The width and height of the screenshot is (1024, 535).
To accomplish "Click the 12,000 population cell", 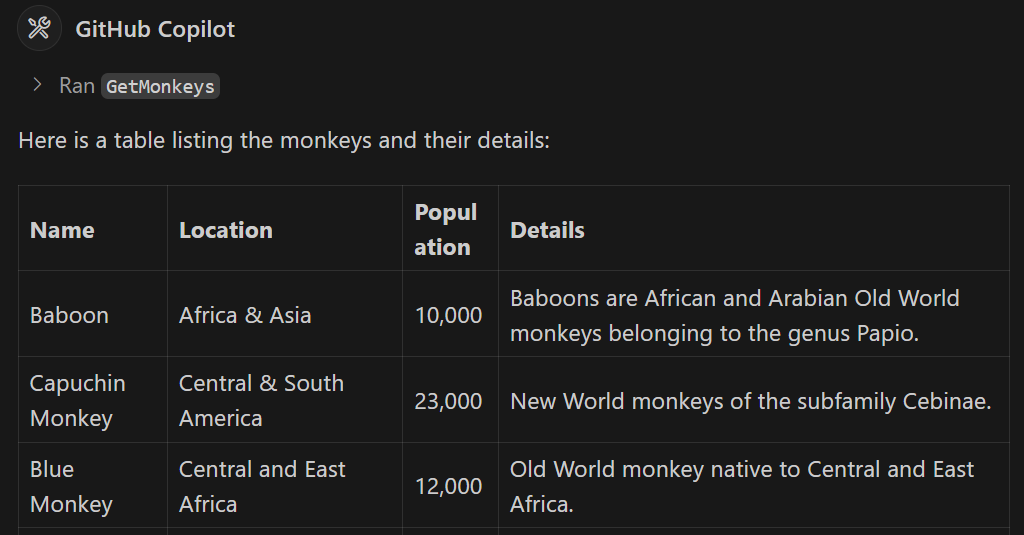I will click(x=449, y=487).
